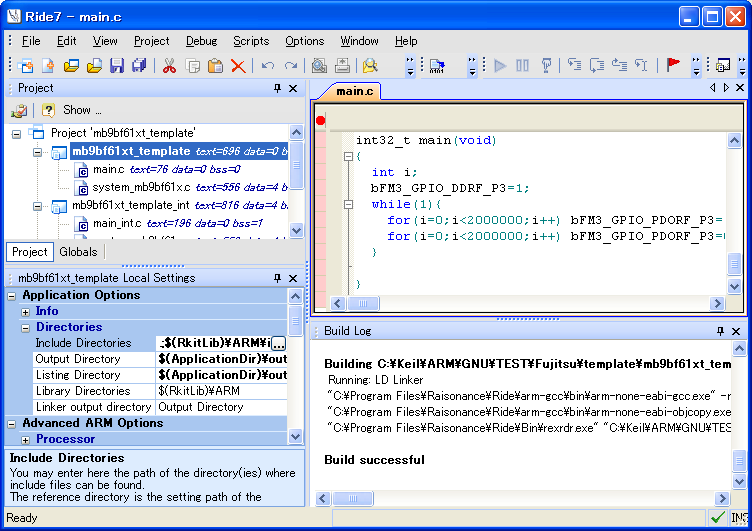Collapse the while loop code fold
This screenshot has width=752, height=531.
pyautogui.click(x=349, y=204)
